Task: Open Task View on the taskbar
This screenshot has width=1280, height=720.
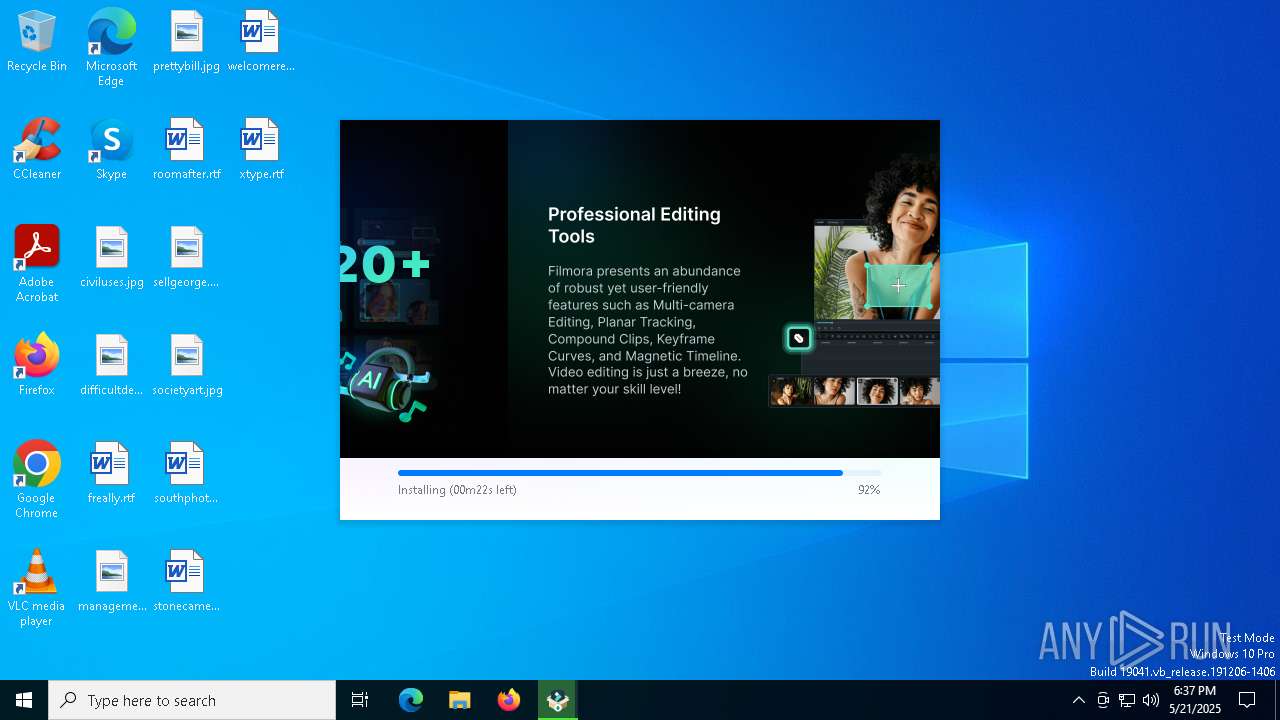Action: (360, 700)
